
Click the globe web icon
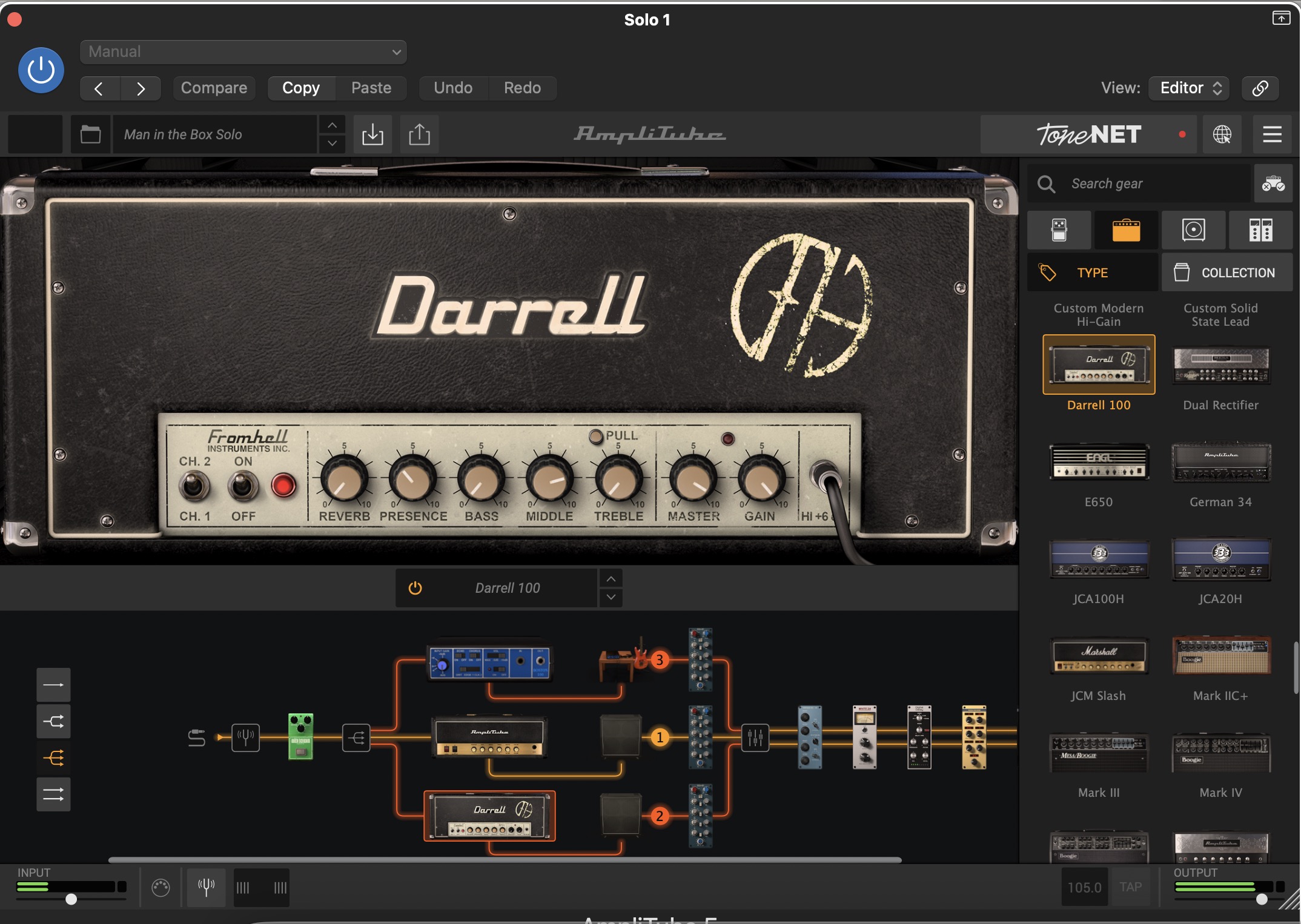tap(1222, 134)
